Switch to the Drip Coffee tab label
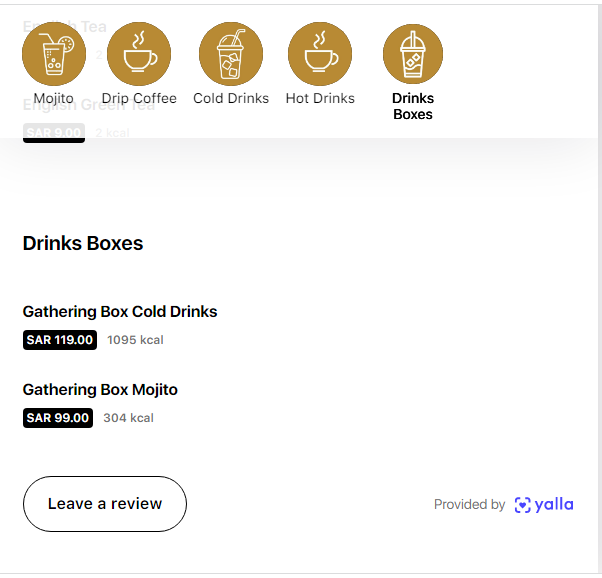This screenshot has height=578, width=602. point(139,98)
